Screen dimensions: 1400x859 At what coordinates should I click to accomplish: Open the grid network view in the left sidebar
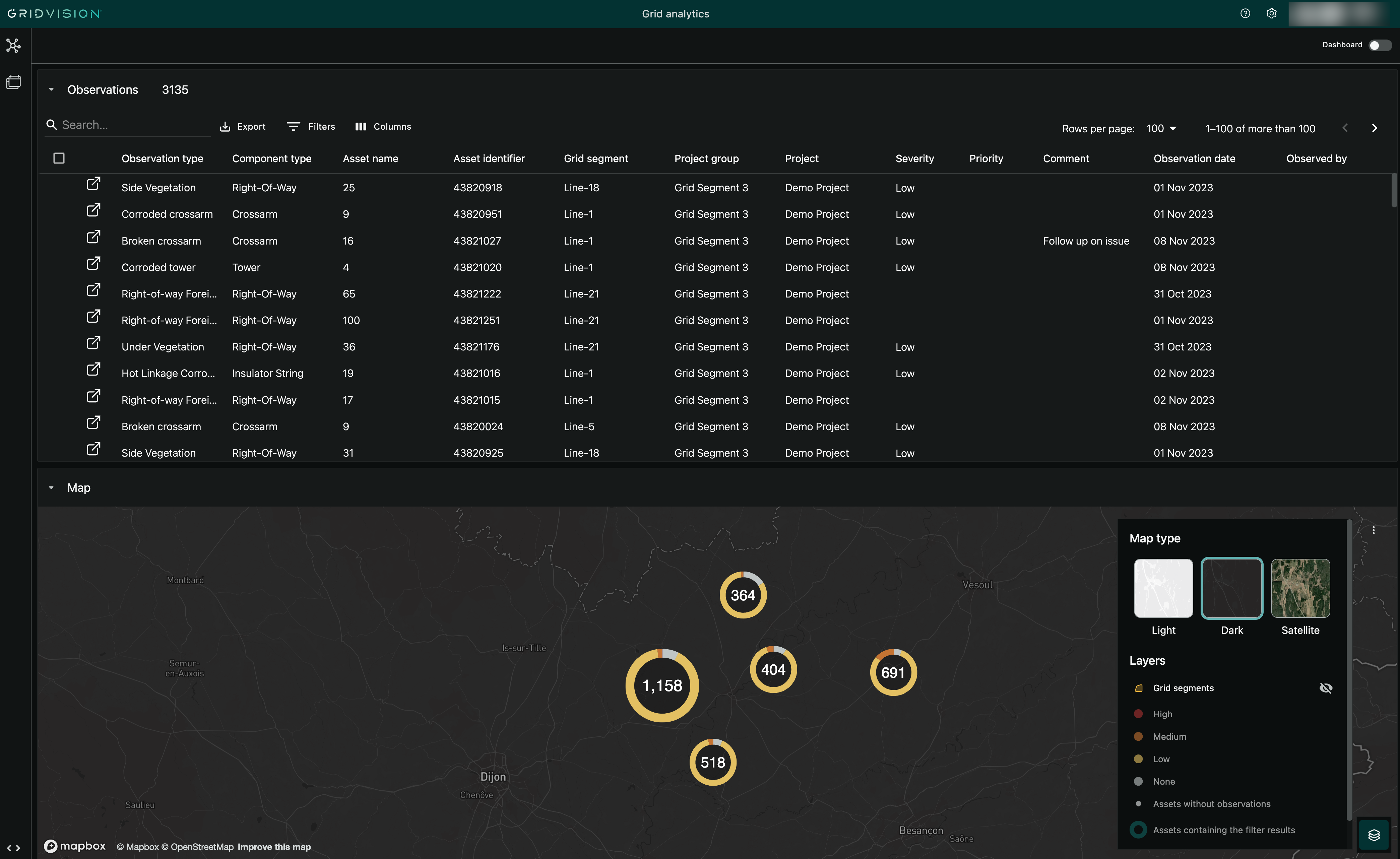[x=13, y=46]
